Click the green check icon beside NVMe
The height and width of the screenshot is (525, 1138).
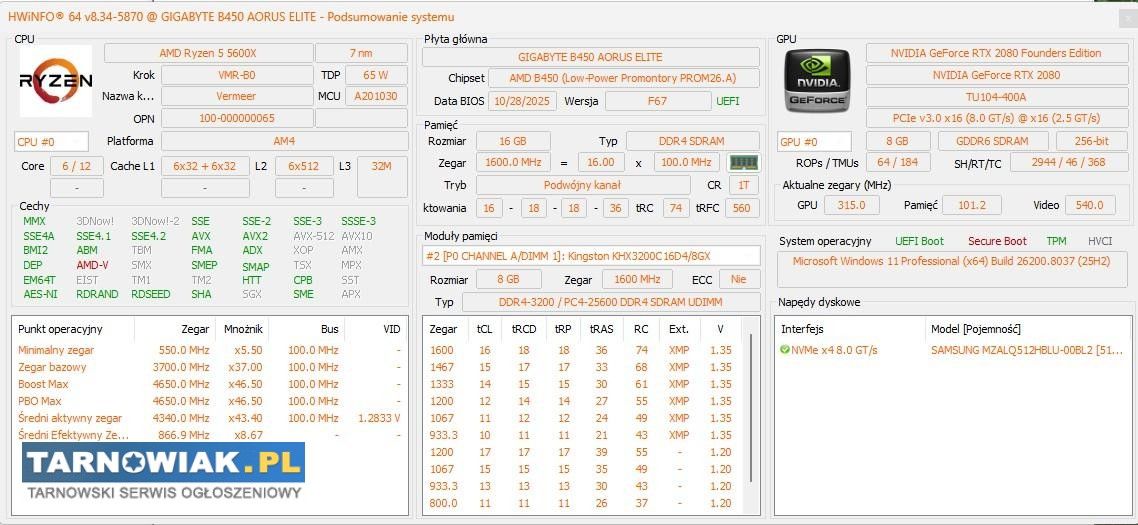[x=785, y=350]
